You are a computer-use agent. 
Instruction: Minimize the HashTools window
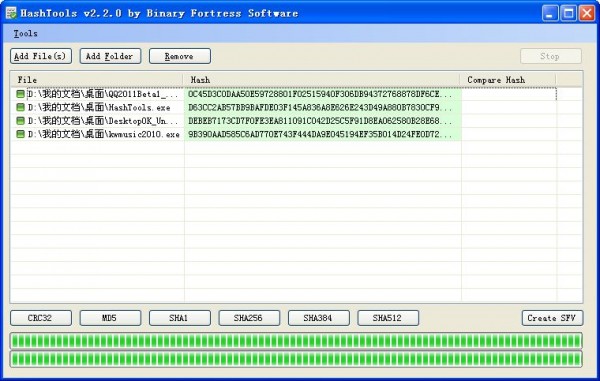tap(550, 14)
